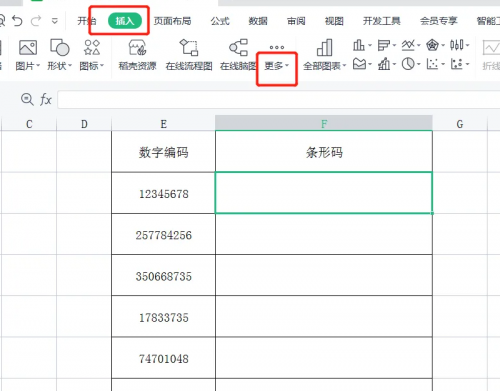Select column E header
Viewport: 500px width, 391px height.
[163, 124]
